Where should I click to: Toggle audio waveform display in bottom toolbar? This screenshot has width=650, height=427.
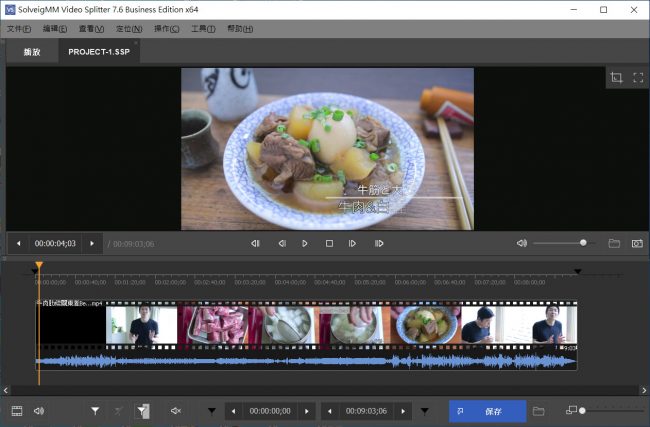39,410
